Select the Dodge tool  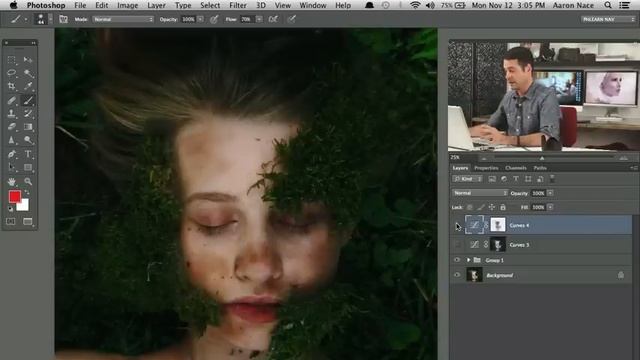click(x=28, y=140)
